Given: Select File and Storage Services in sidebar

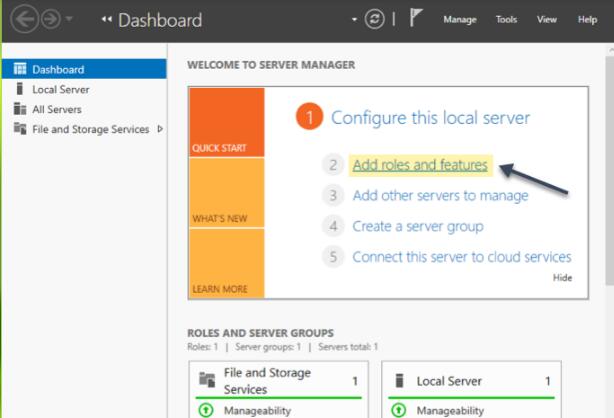Looking at the screenshot, I should pos(84,129).
